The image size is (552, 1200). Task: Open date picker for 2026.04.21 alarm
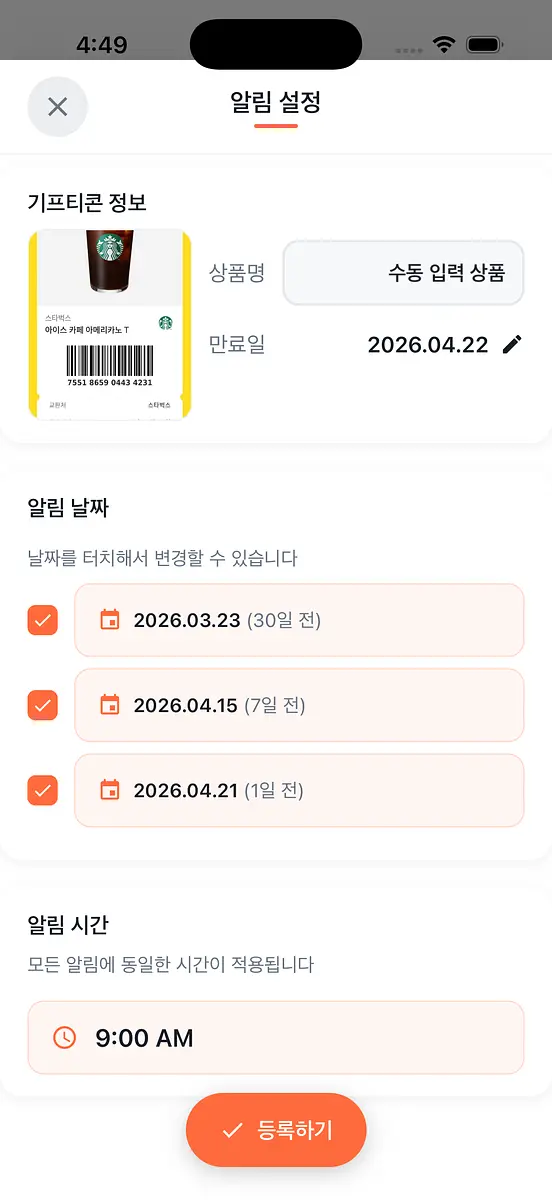[299, 790]
